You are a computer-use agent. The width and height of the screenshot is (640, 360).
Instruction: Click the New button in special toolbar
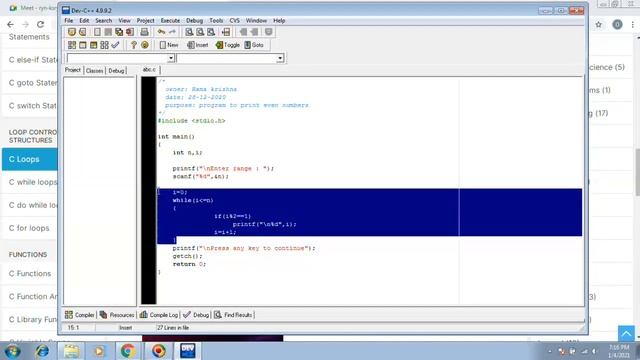coord(169,45)
